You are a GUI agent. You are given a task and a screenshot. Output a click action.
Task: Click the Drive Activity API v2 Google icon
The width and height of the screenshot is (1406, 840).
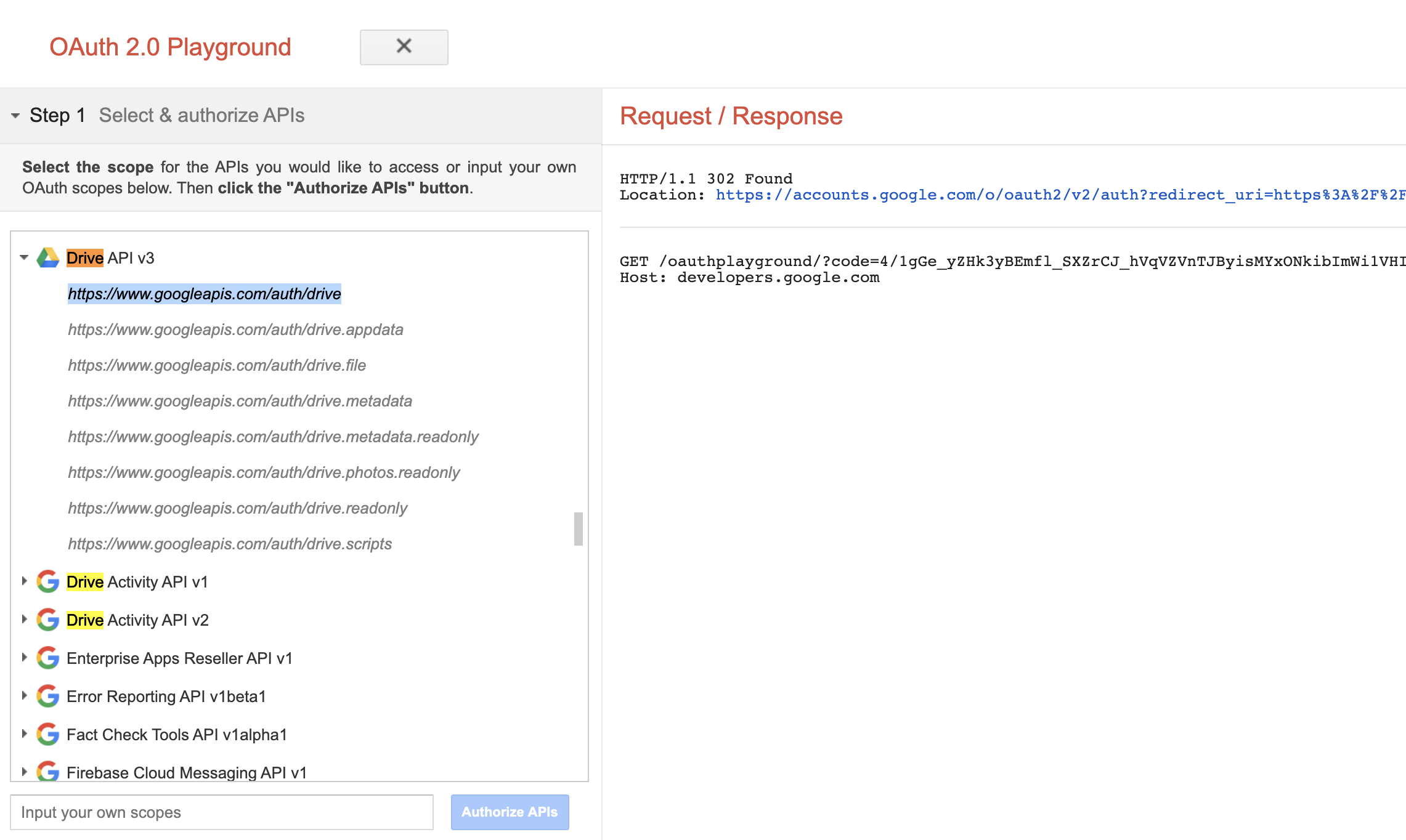point(47,620)
